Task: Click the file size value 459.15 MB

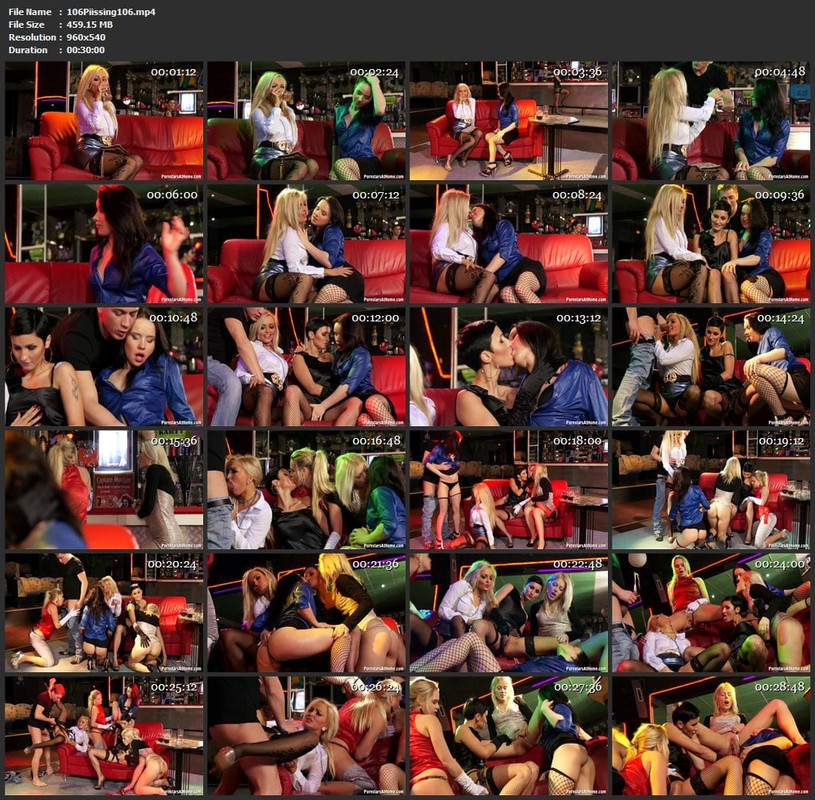Action: click(89, 24)
